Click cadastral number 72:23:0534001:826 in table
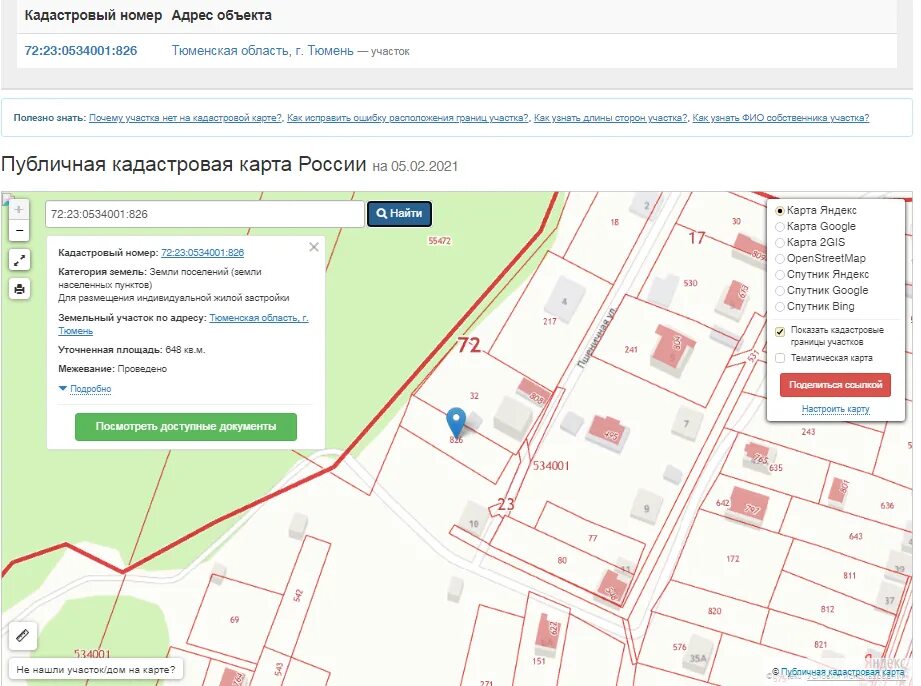The image size is (921, 686). click(80, 51)
